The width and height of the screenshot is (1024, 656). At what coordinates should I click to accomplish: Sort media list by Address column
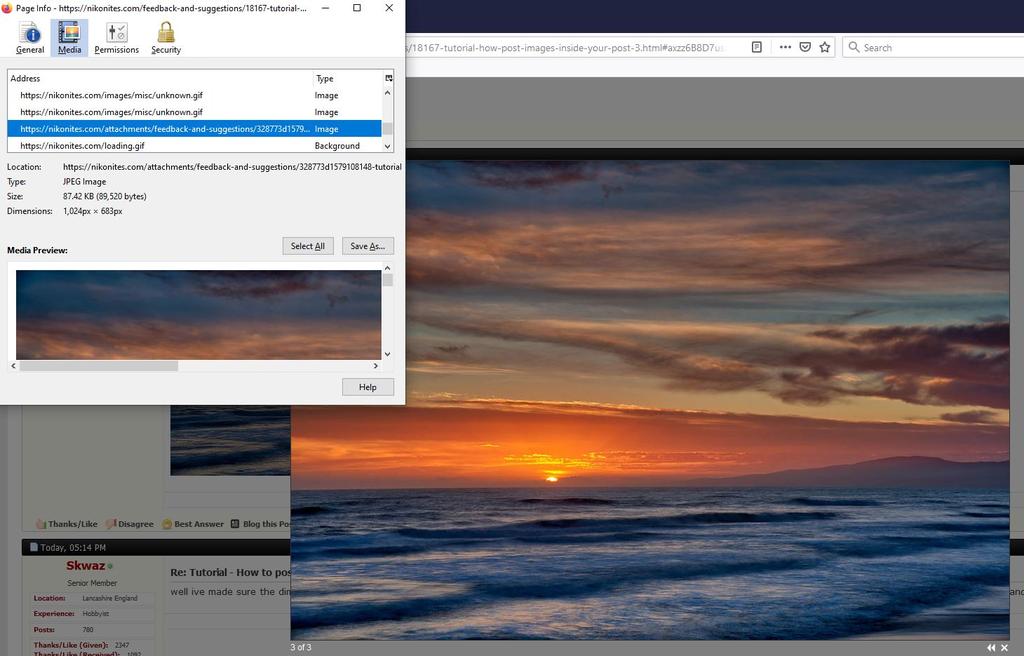(160, 78)
